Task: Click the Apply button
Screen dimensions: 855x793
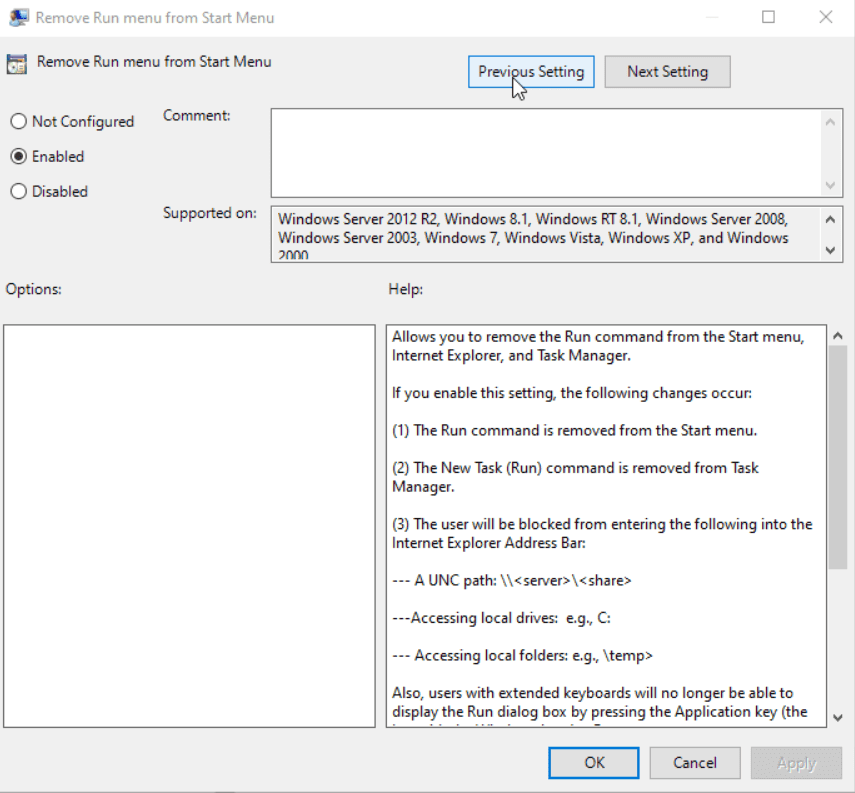Action: [796, 762]
